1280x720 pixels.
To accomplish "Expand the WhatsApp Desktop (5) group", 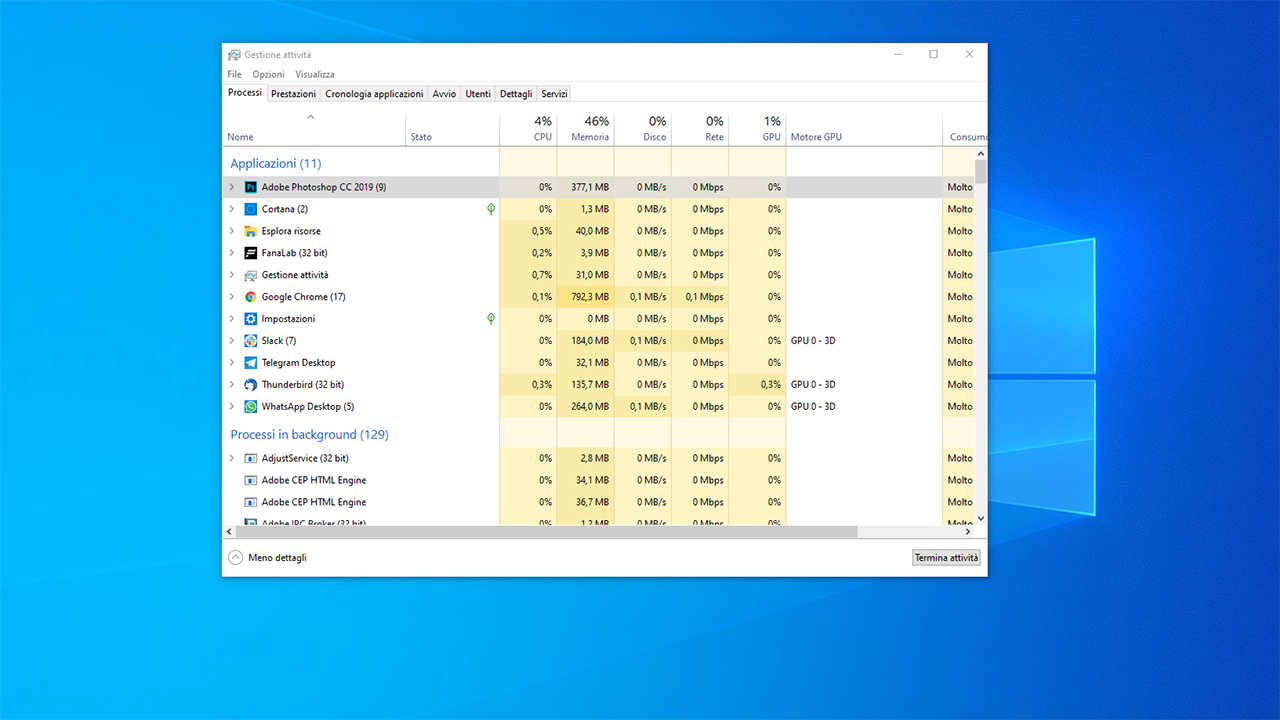I will [231, 407].
